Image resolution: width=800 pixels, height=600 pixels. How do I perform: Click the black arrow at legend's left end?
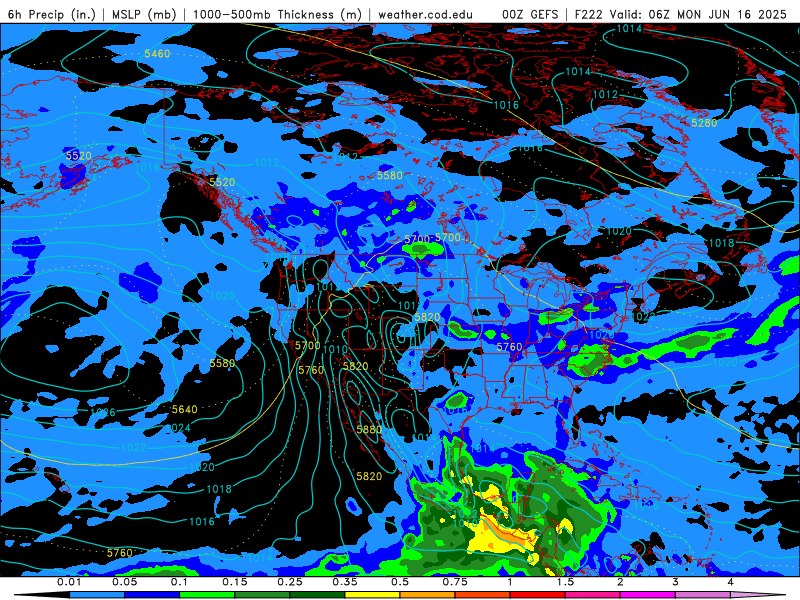pyautogui.click(x=42, y=595)
